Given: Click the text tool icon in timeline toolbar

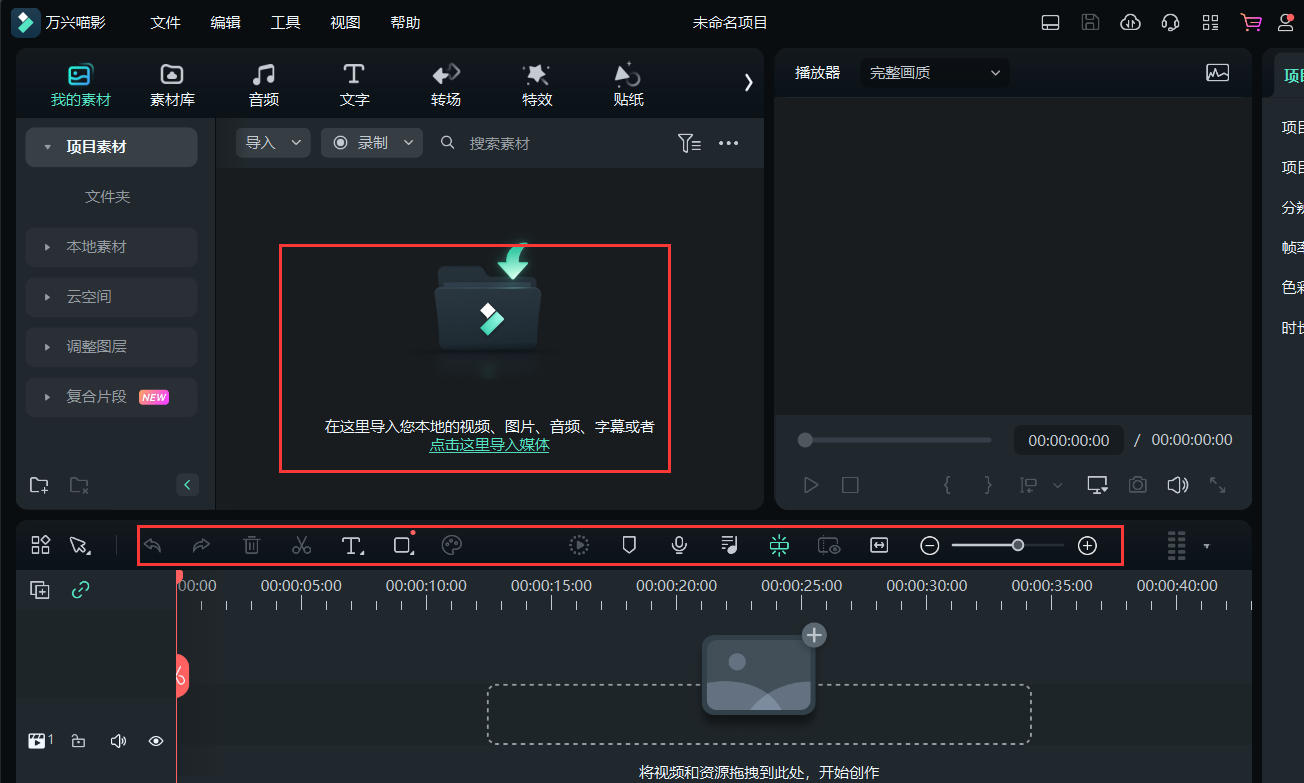Looking at the screenshot, I should (x=351, y=545).
